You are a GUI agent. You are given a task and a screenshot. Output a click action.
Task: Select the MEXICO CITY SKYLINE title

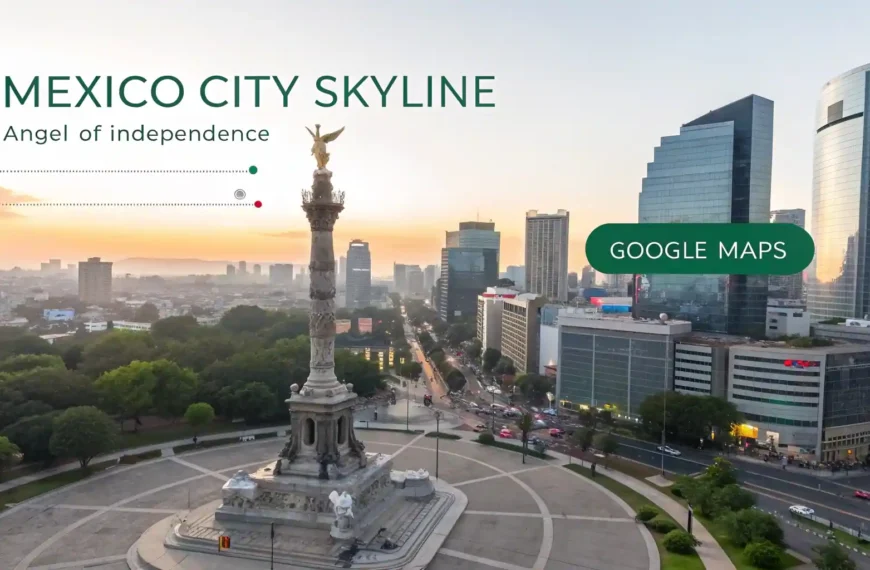249,92
